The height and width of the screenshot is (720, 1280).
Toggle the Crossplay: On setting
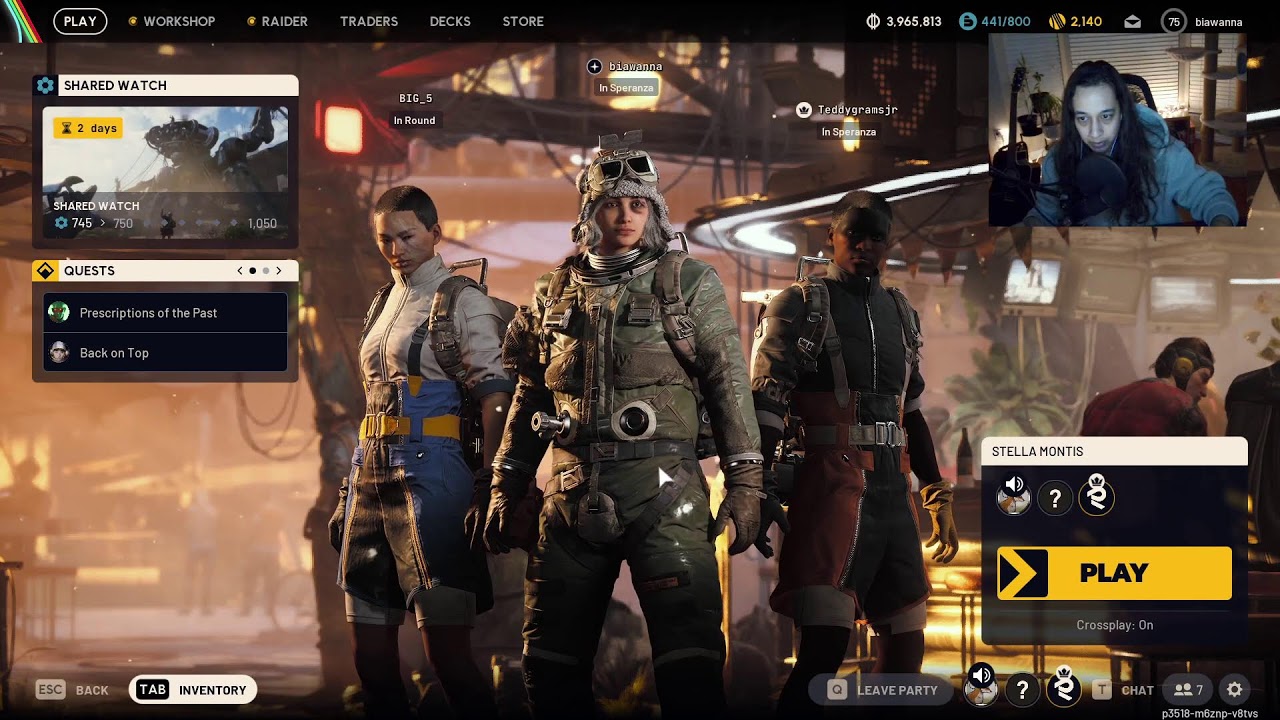tap(1115, 625)
